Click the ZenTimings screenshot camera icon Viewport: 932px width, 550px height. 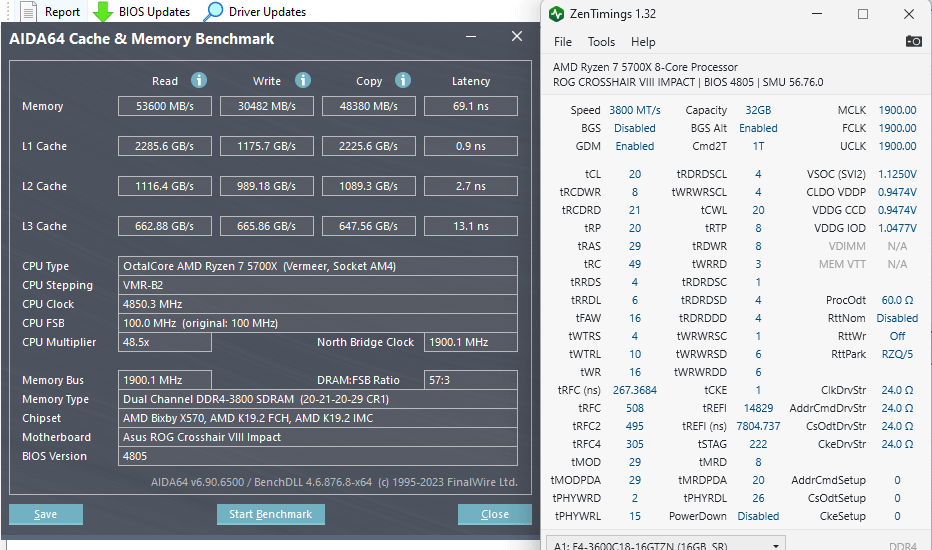(x=914, y=41)
